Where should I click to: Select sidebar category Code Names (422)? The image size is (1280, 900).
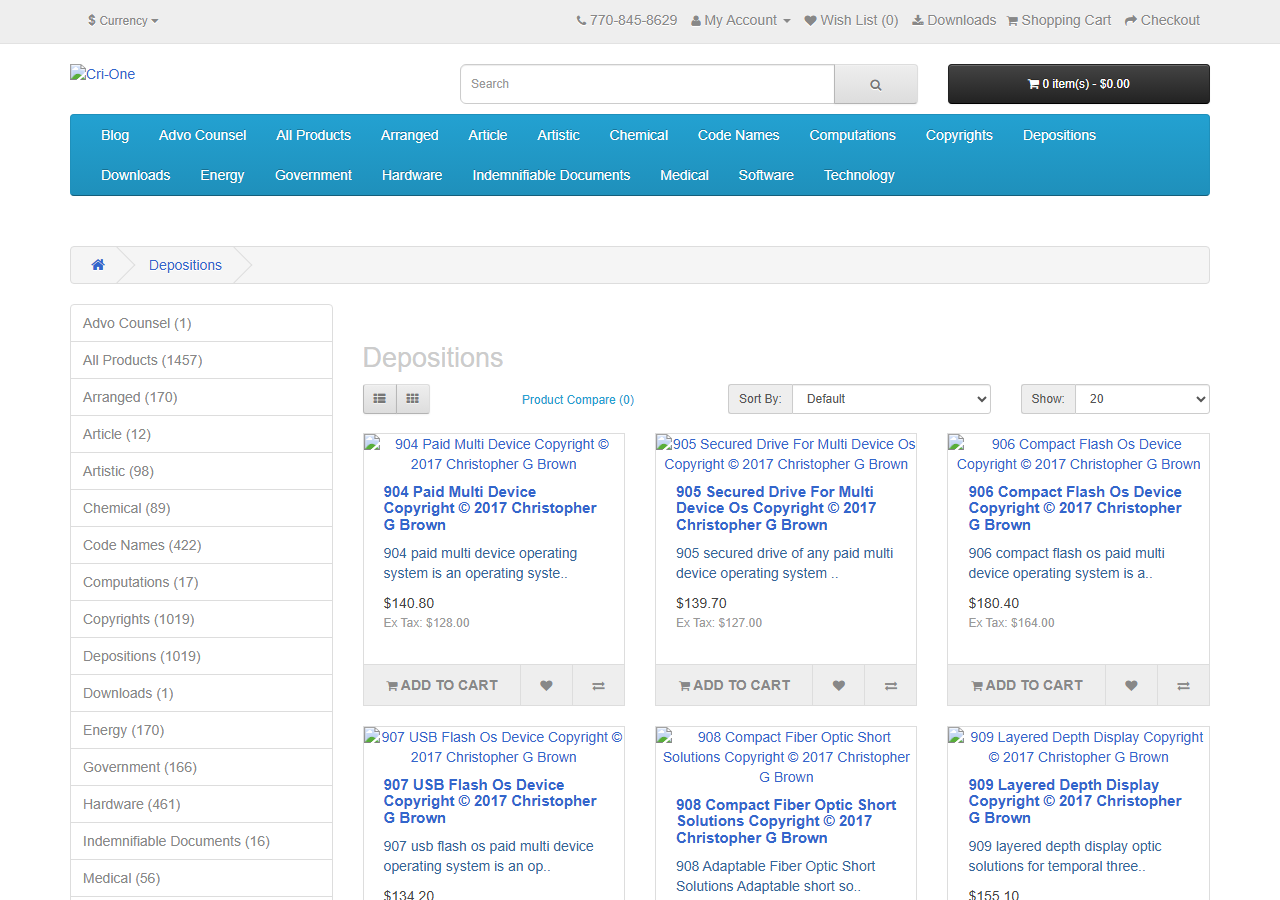(x=201, y=545)
